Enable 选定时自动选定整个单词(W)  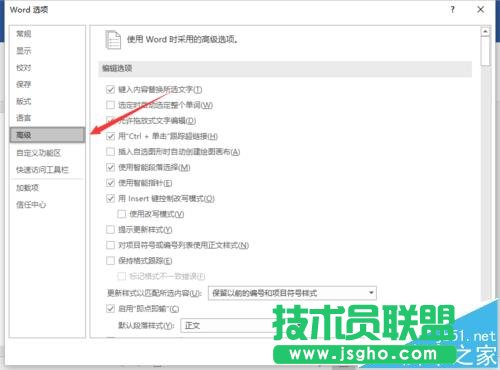click(110, 105)
